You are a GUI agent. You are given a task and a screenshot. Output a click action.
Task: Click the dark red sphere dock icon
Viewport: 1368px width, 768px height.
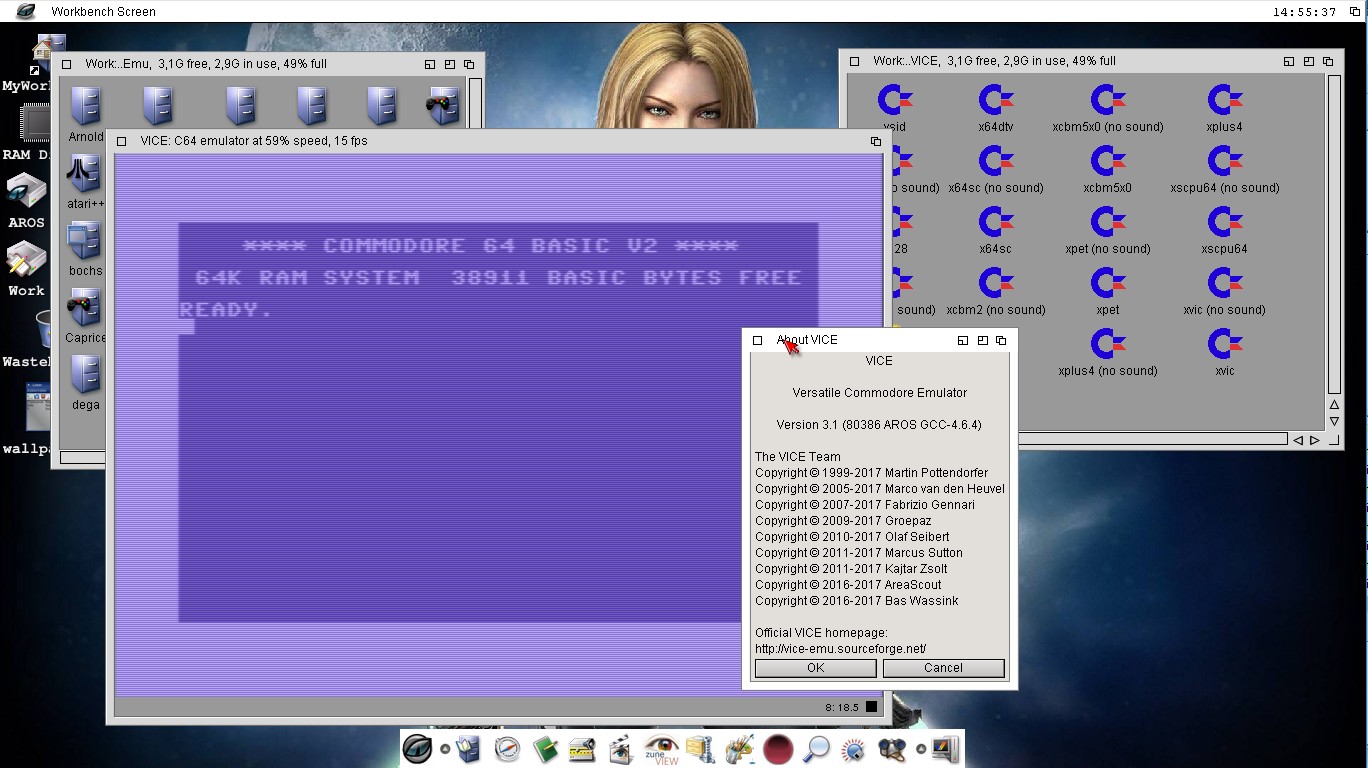tap(778, 748)
